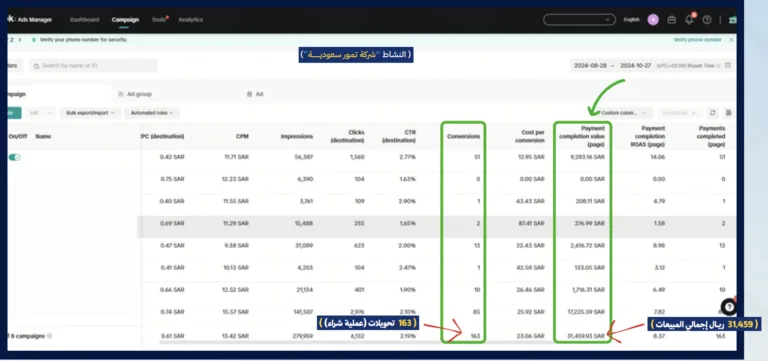Click the Ad tab icon

[x=249, y=94]
